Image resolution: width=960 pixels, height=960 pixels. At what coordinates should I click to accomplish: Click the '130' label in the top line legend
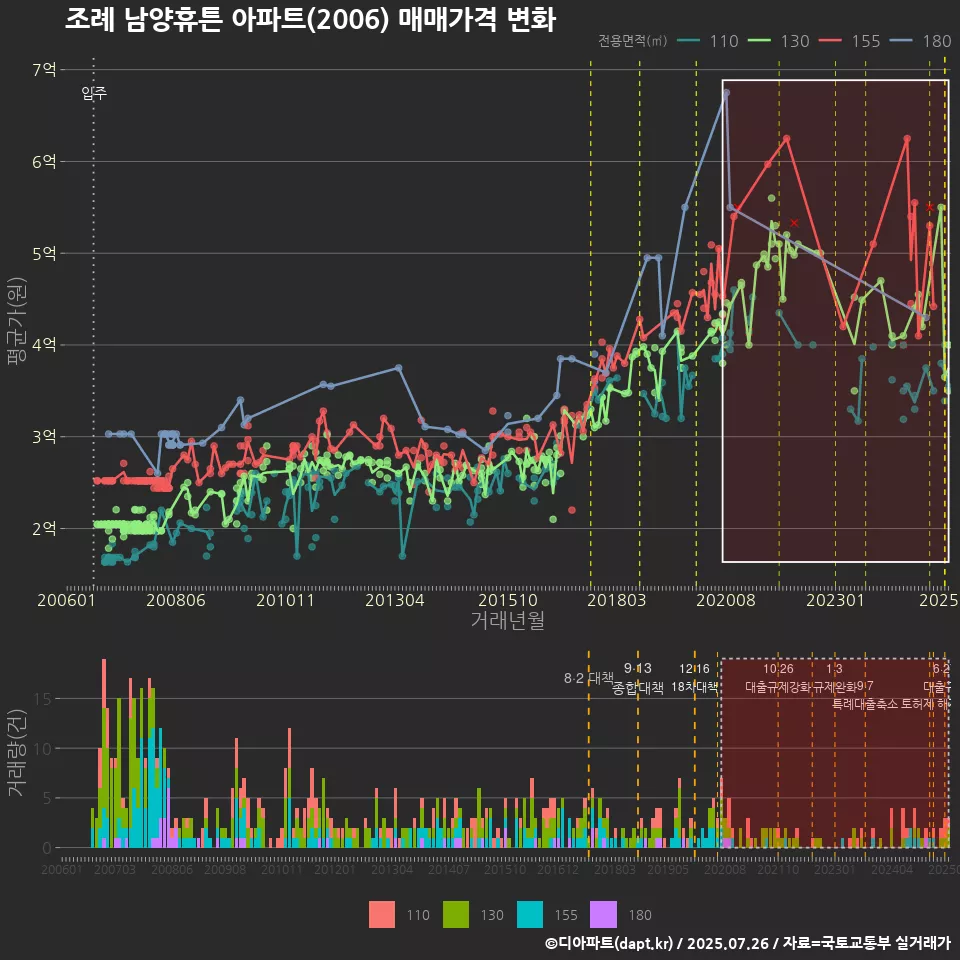795,41
